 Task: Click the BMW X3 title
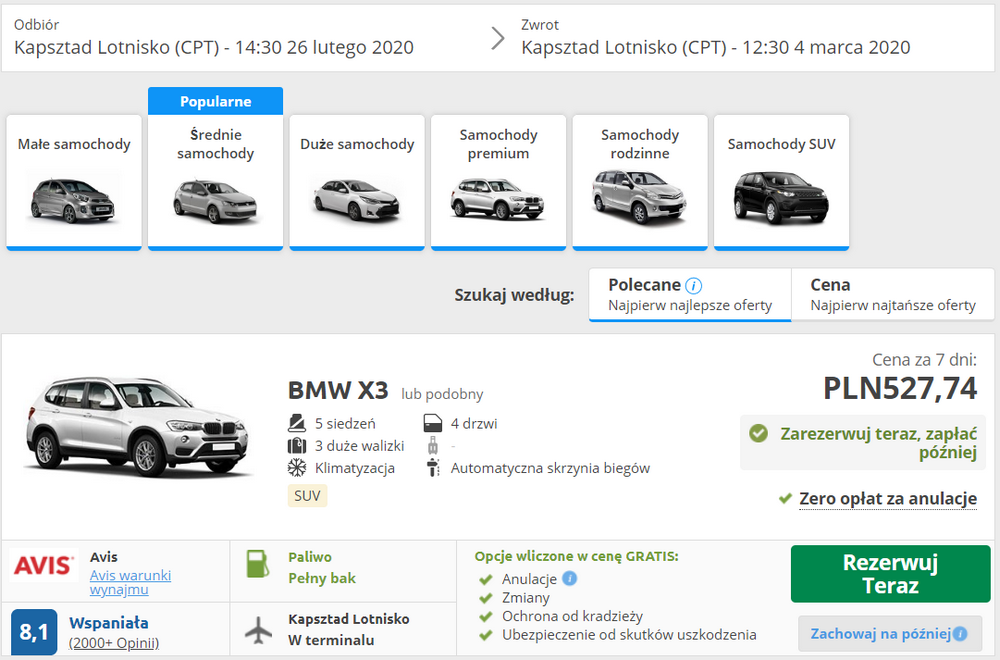coord(338,390)
